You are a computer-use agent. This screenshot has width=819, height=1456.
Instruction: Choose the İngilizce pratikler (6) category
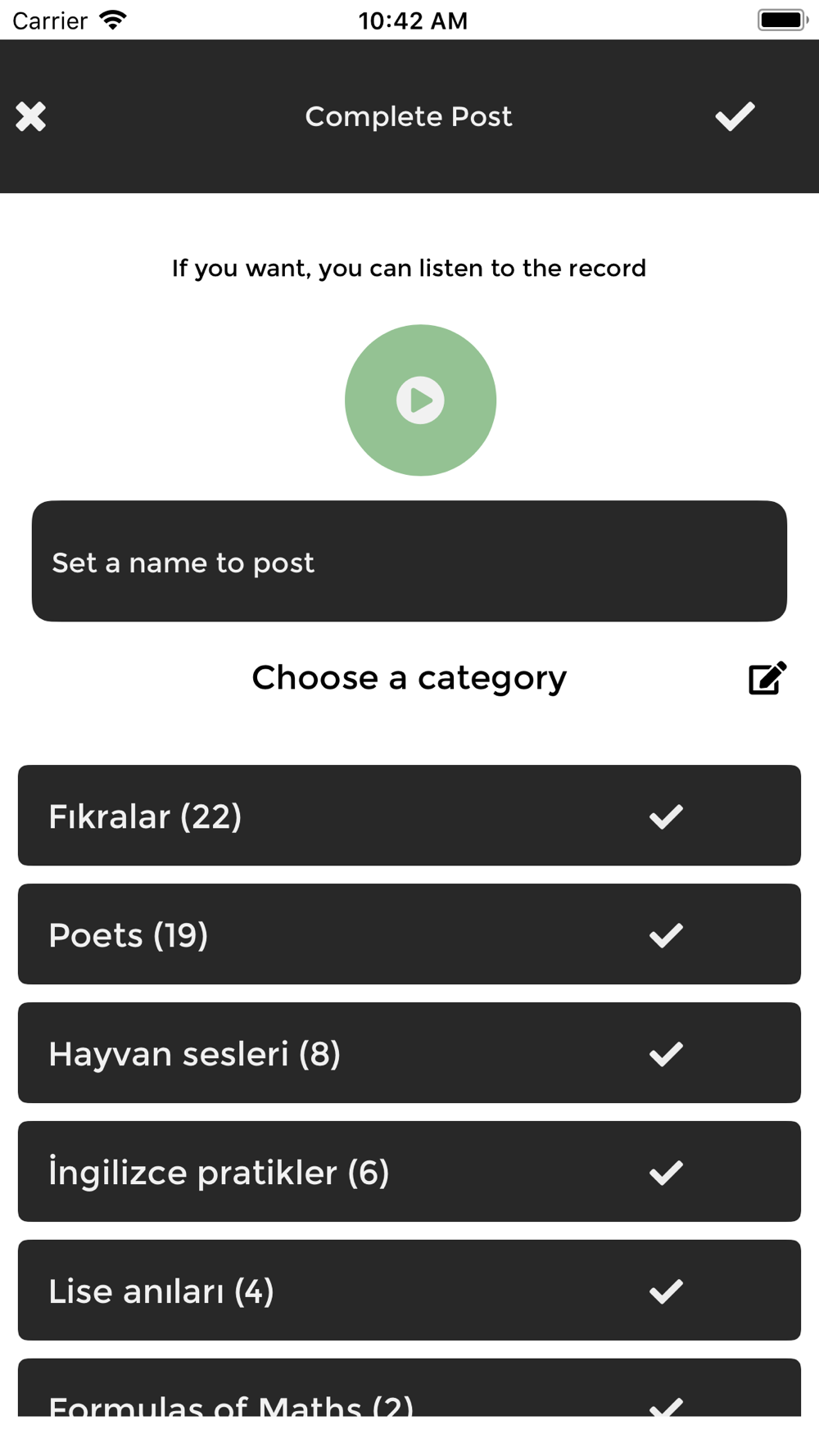[328, 1172]
